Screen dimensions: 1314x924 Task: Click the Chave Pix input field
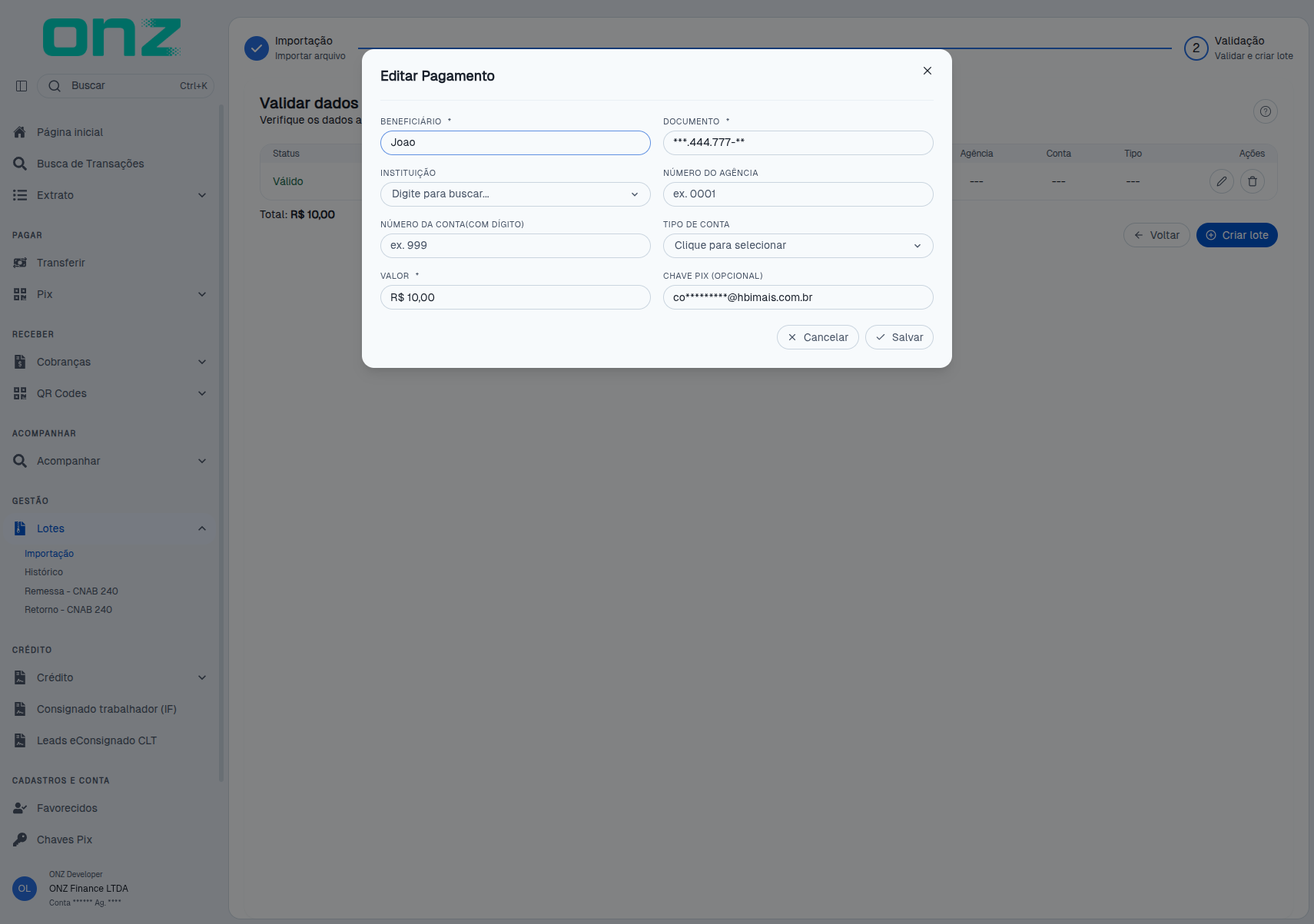798,297
